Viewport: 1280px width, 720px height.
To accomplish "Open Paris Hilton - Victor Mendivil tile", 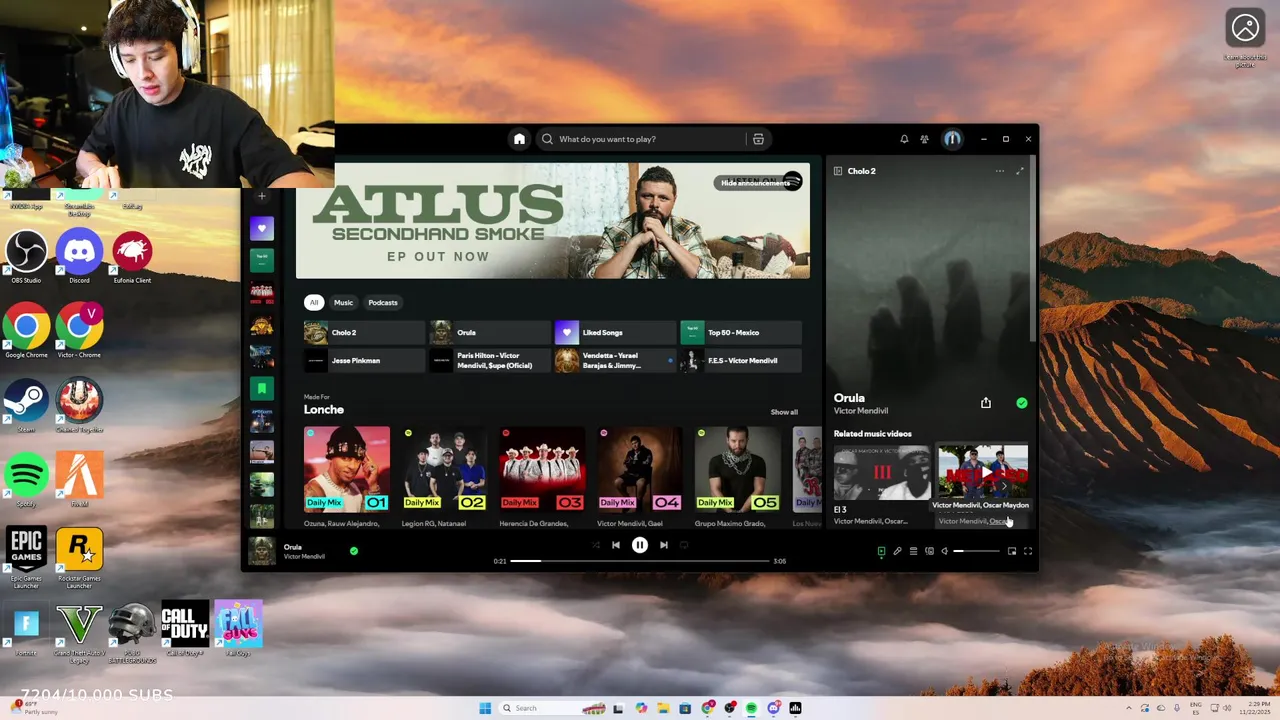I will pos(490,360).
